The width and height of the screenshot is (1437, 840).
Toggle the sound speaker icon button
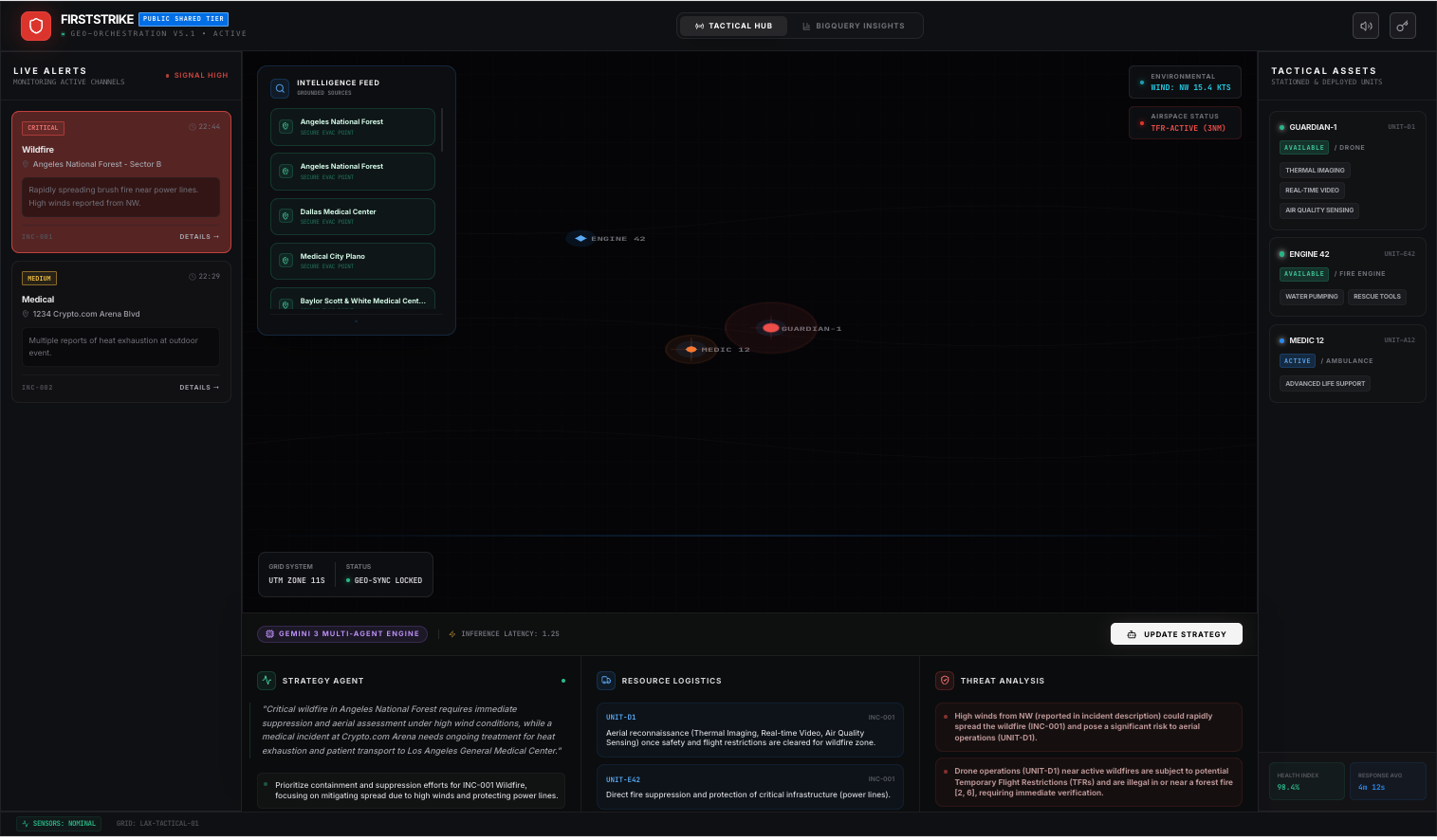pos(1366,26)
